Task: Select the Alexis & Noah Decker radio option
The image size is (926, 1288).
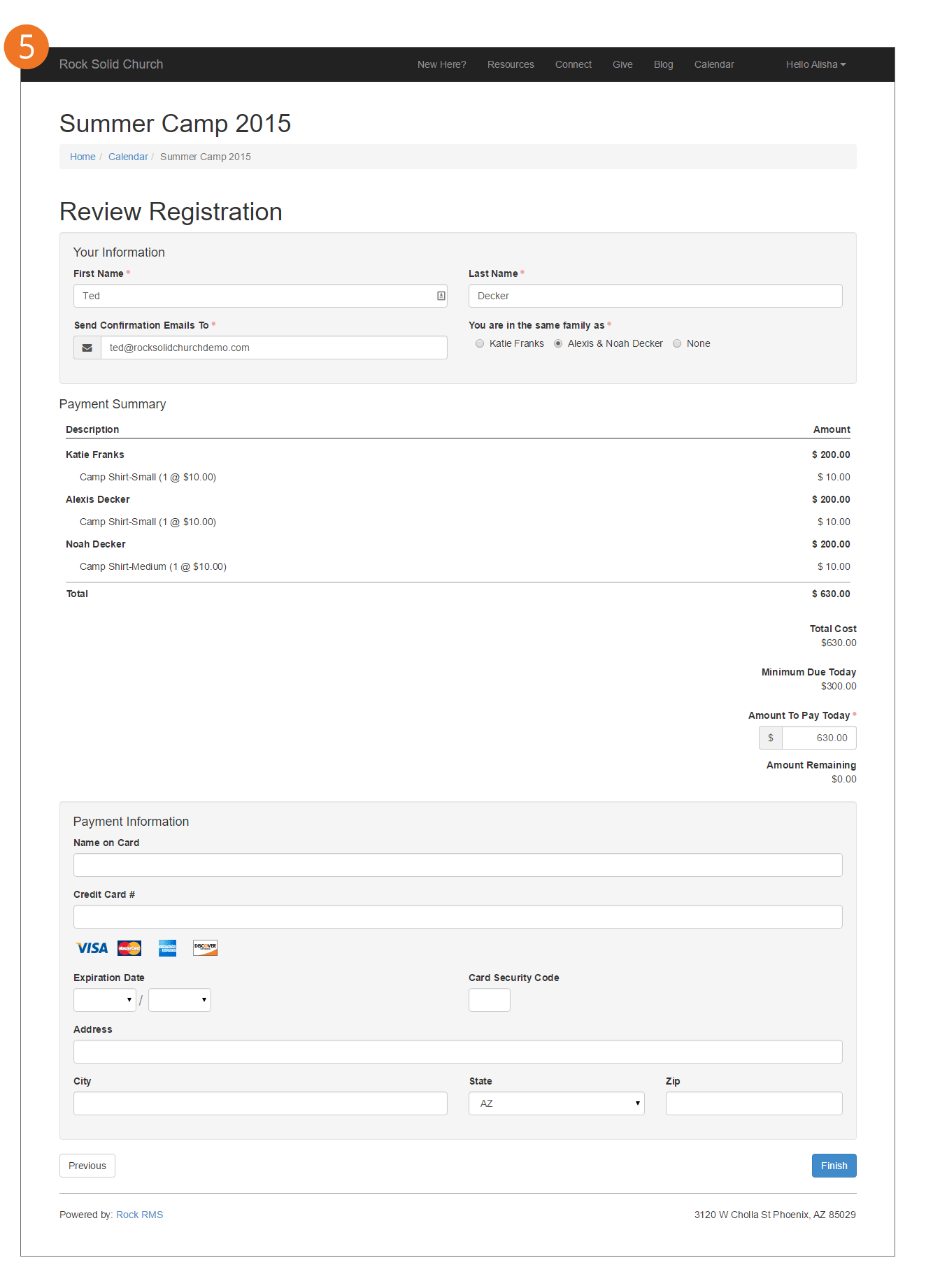Action: tap(558, 343)
